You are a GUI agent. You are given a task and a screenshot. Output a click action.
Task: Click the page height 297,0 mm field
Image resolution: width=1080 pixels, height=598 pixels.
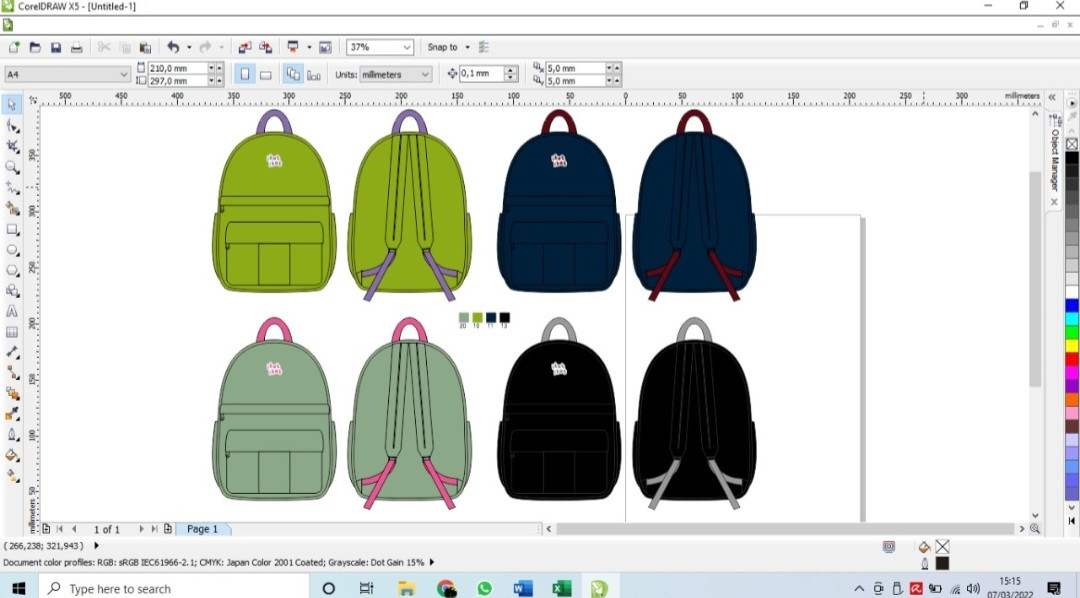[x=177, y=81]
